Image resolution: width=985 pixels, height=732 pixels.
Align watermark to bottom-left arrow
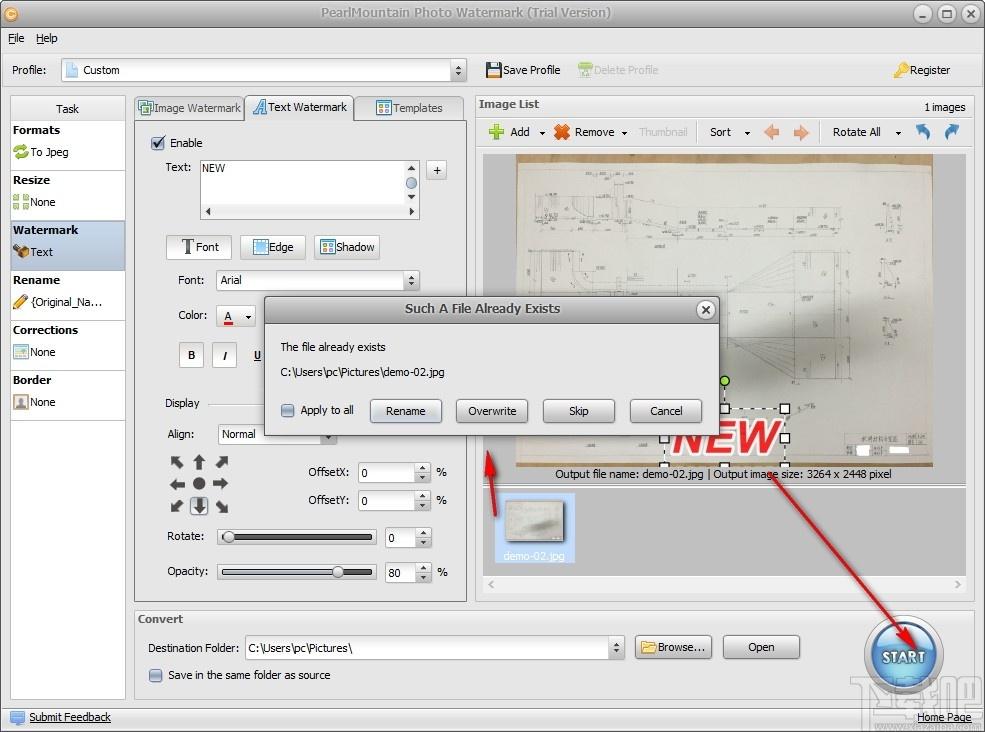tap(177, 506)
